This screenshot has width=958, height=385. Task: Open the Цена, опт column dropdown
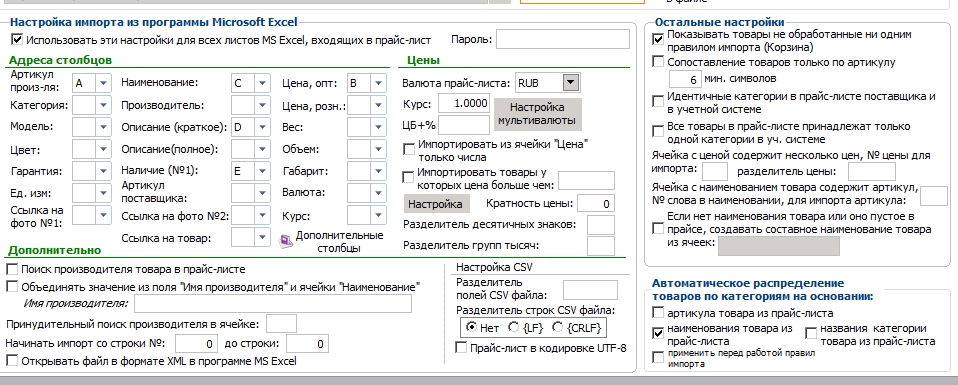pos(378,83)
